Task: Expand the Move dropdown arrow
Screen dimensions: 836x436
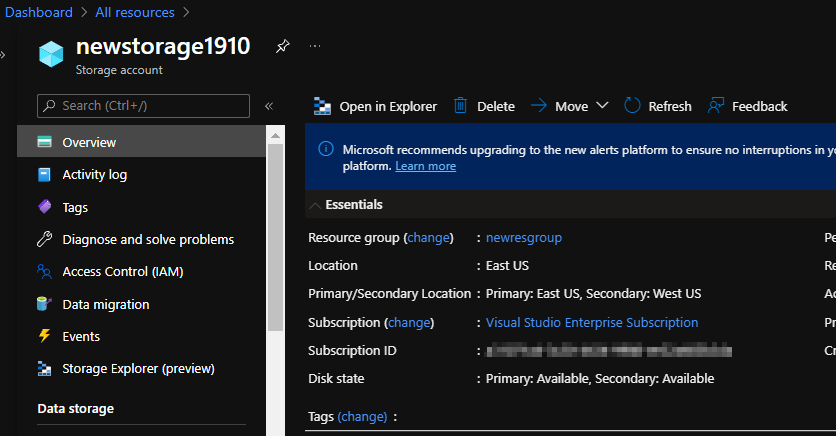Action: pos(602,106)
